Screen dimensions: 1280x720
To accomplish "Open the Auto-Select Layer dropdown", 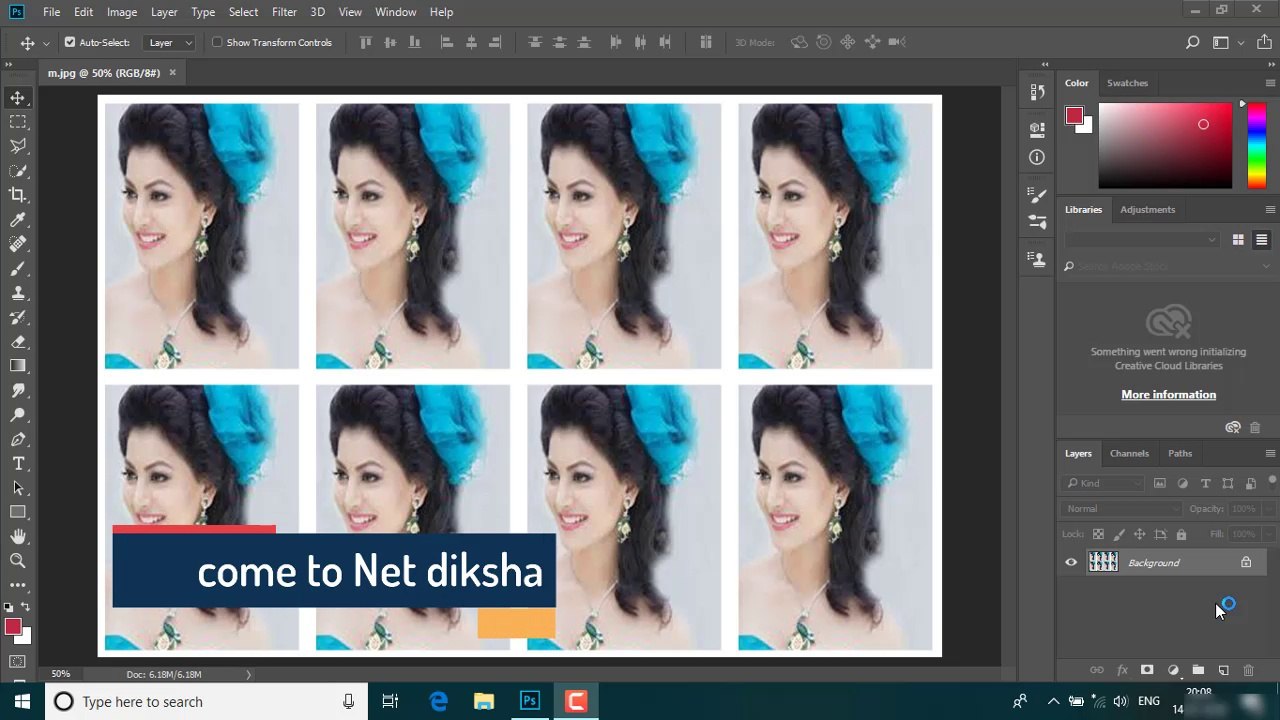I will [170, 42].
